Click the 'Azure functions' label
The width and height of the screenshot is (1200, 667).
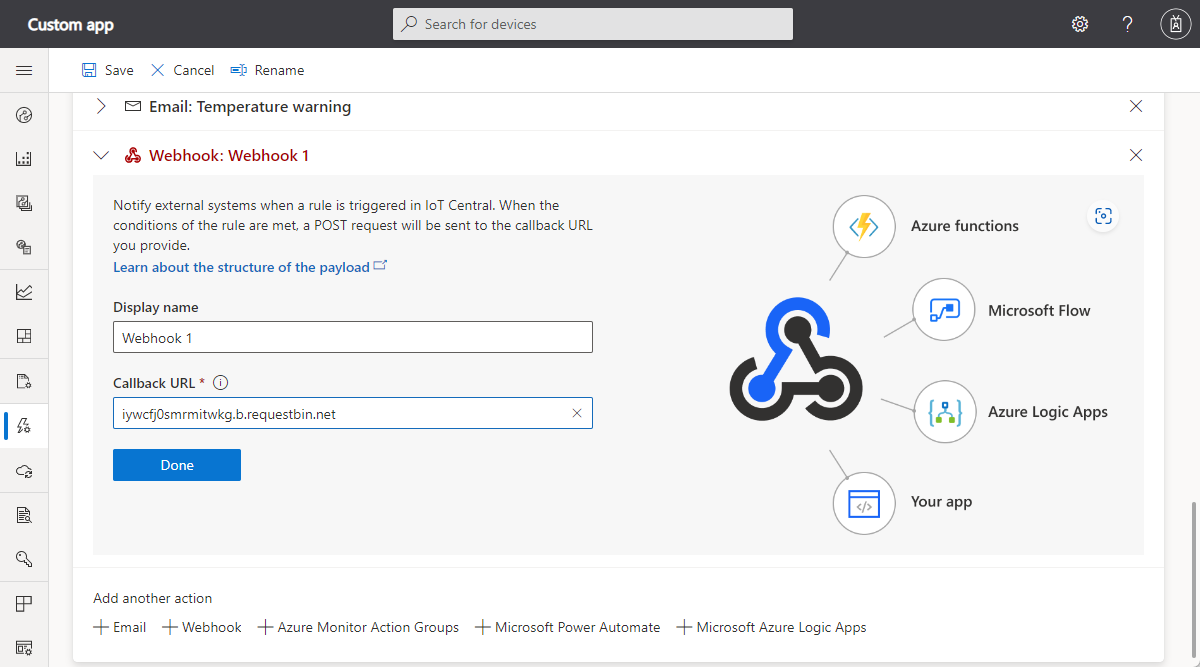(965, 226)
